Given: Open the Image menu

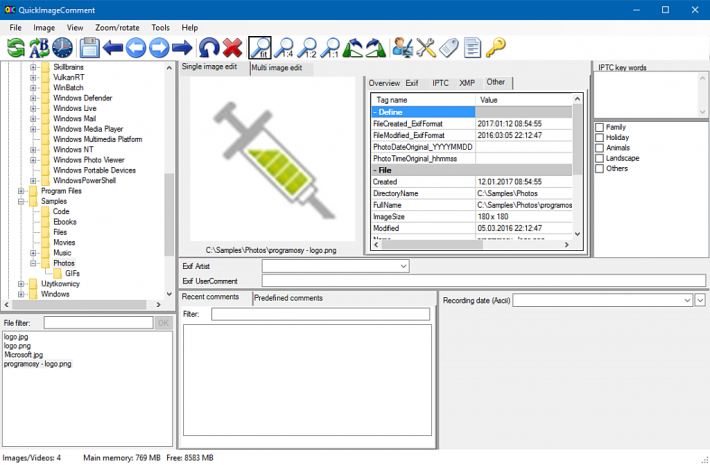Looking at the screenshot, I should (44, 28).
